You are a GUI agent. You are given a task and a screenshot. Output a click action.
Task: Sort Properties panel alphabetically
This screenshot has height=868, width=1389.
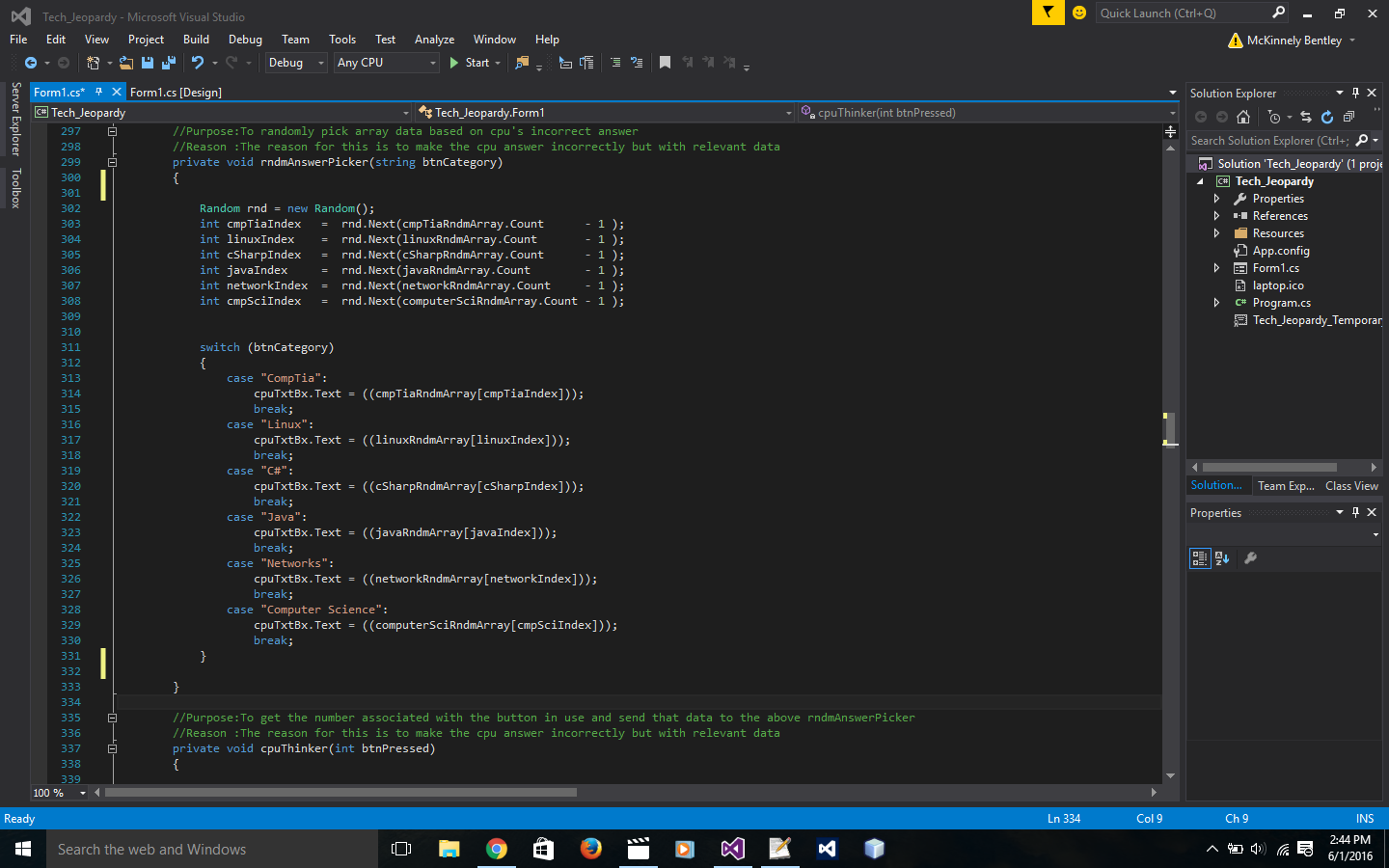tap(1222, 558)
